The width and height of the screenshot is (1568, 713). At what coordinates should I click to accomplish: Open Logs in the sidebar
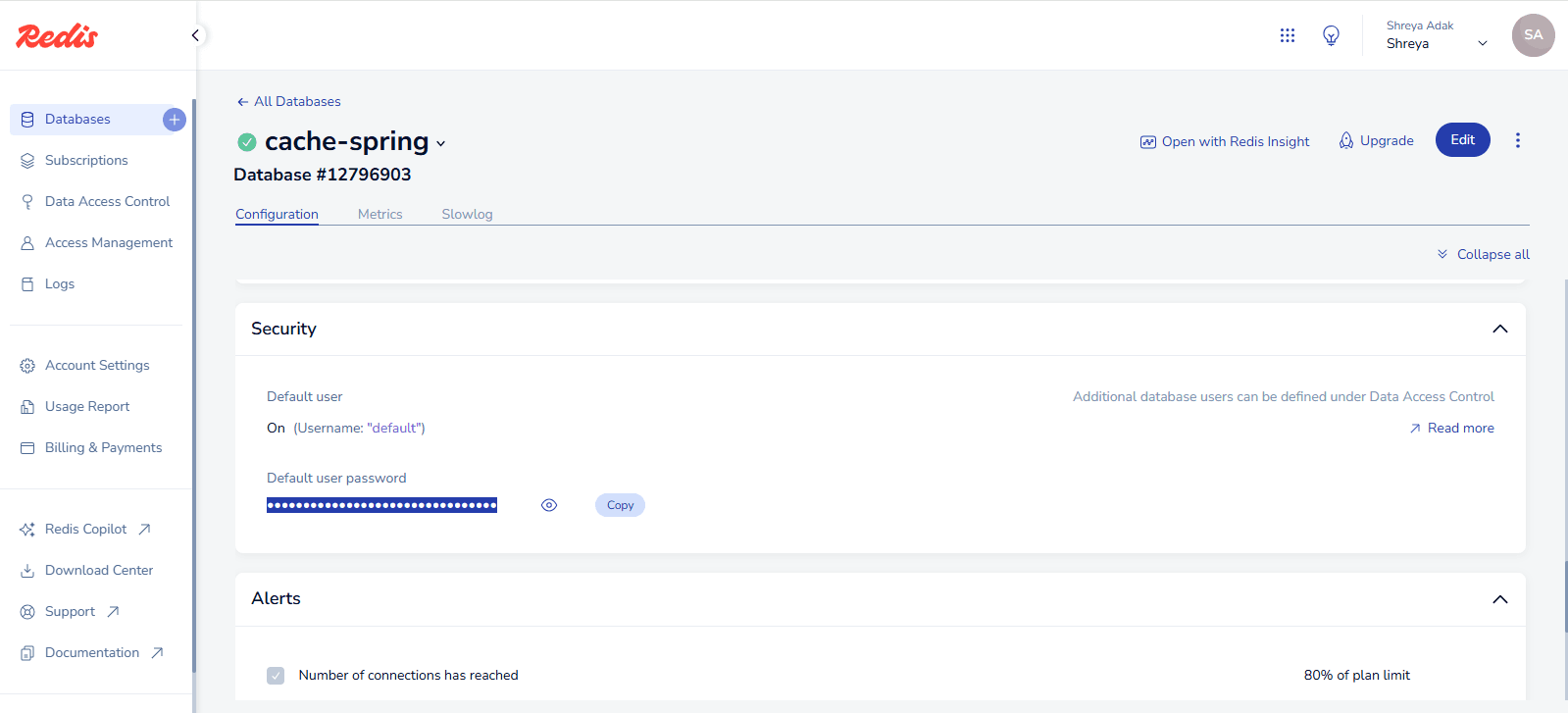click(59, 284)
